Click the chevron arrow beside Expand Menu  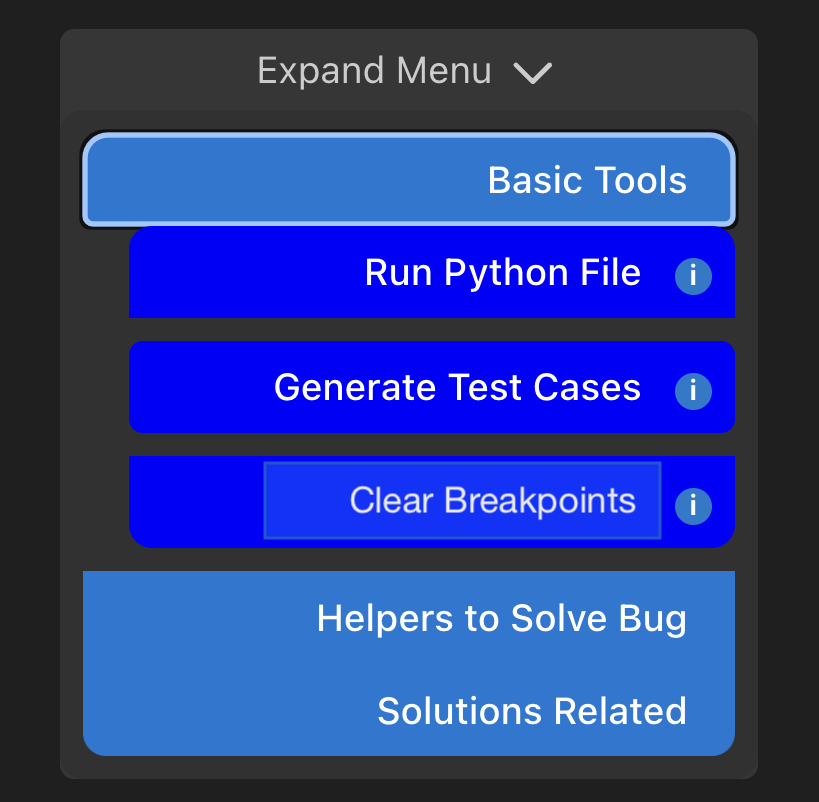click(x=532, y=72)
